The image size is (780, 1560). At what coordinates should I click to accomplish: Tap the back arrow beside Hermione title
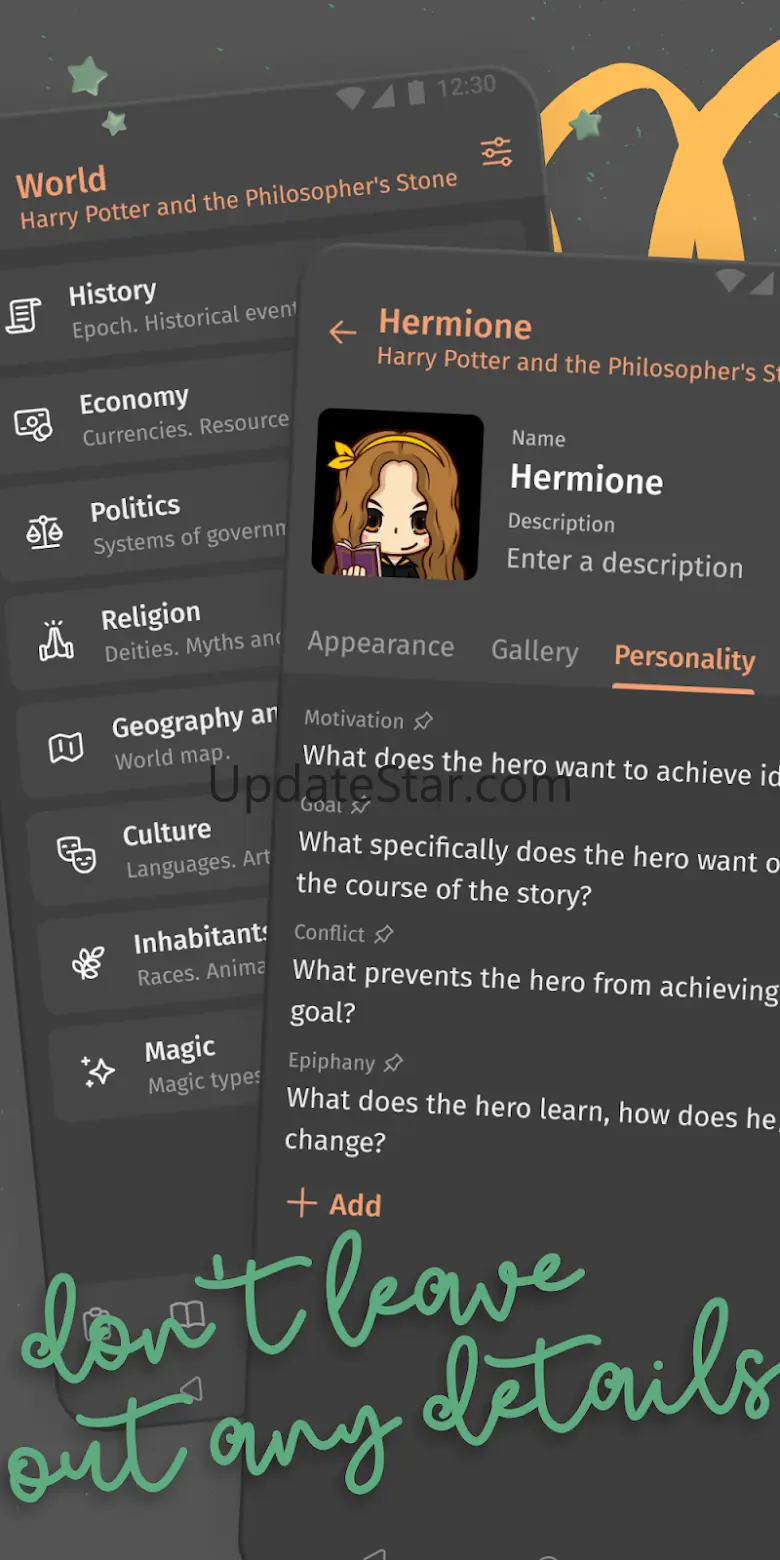click(x=342, y=332)
